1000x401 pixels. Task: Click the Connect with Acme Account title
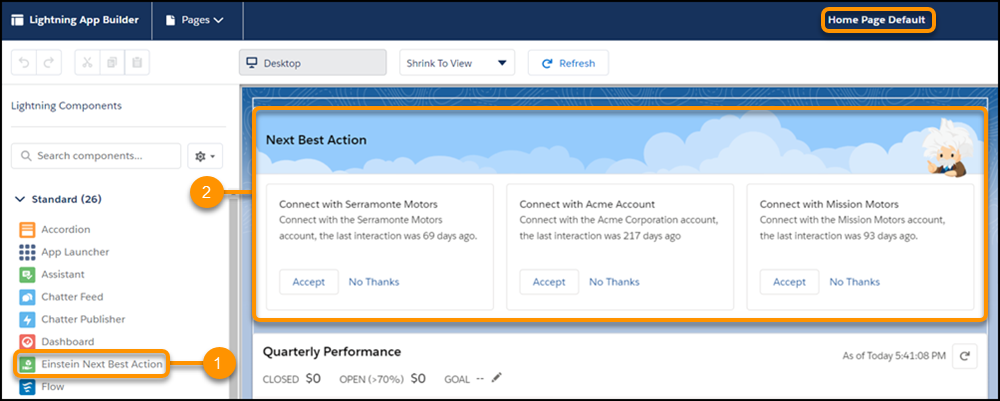click(x=587, y=205)
